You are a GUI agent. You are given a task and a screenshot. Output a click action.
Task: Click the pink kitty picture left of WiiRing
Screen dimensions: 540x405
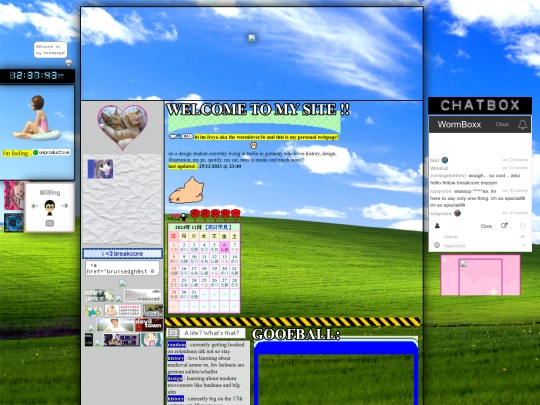(14, 196)
